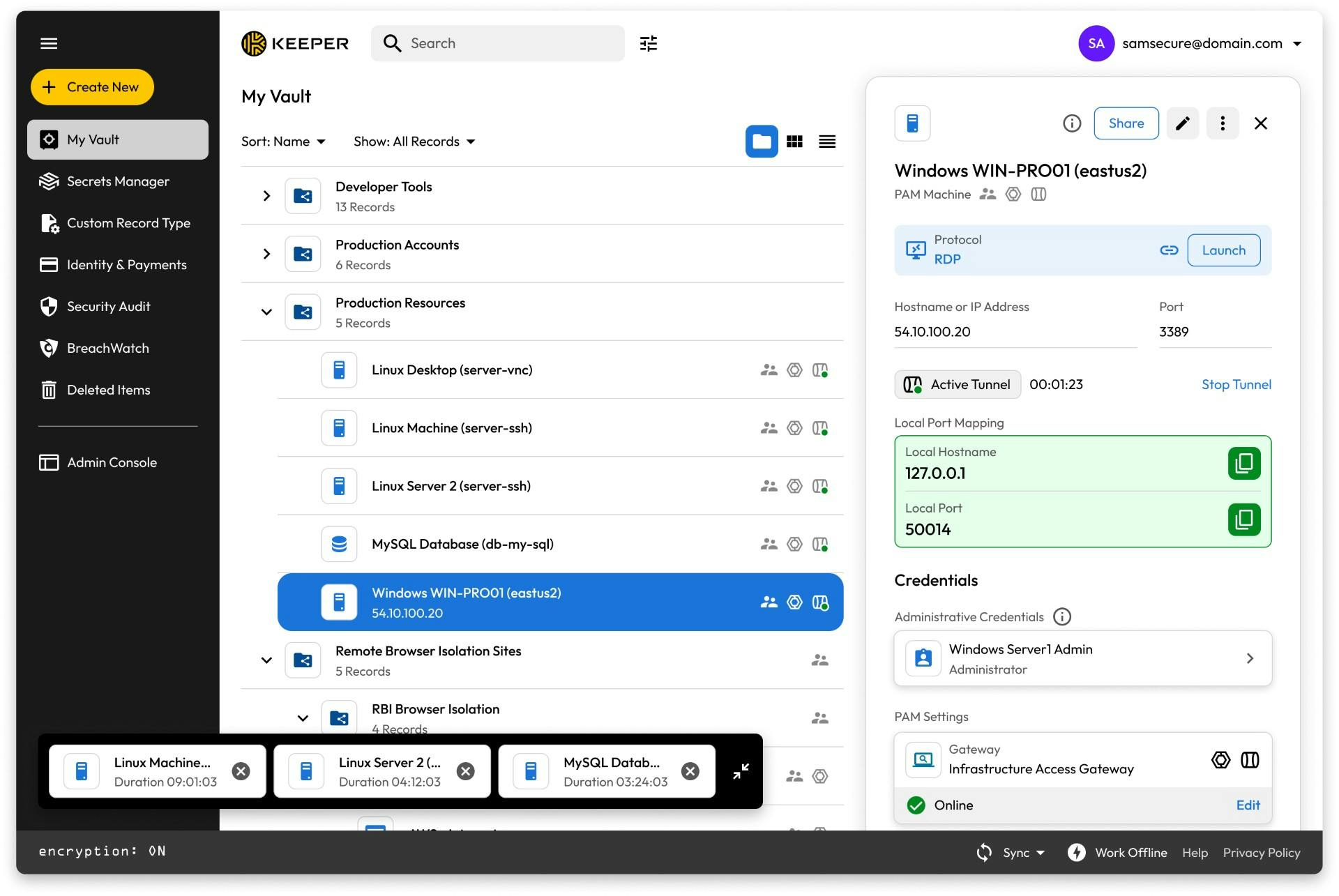Switch to grid view
1339x896 pixels.
pyautogui.click(x=794, y=141)
